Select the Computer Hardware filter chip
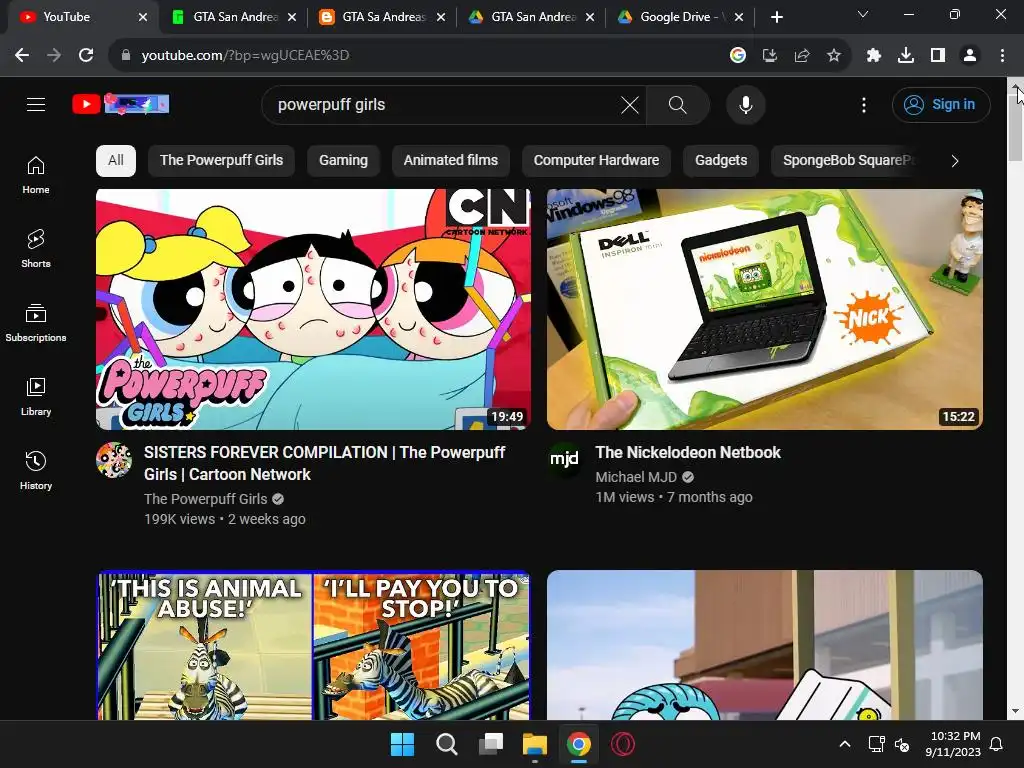1024x768 pixels. (x=596, y=161)
